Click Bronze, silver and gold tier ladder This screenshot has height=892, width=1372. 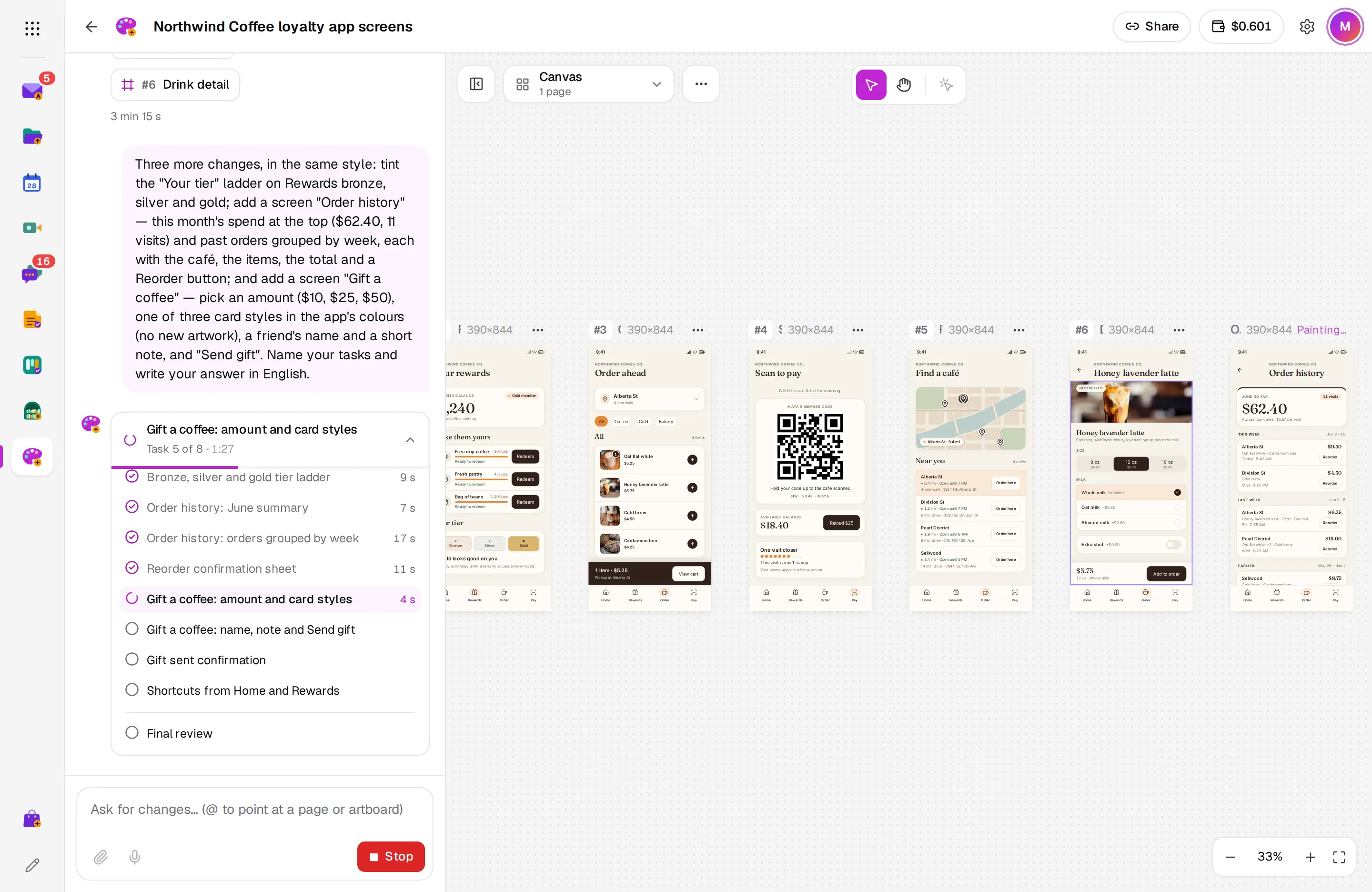[270, 477]
